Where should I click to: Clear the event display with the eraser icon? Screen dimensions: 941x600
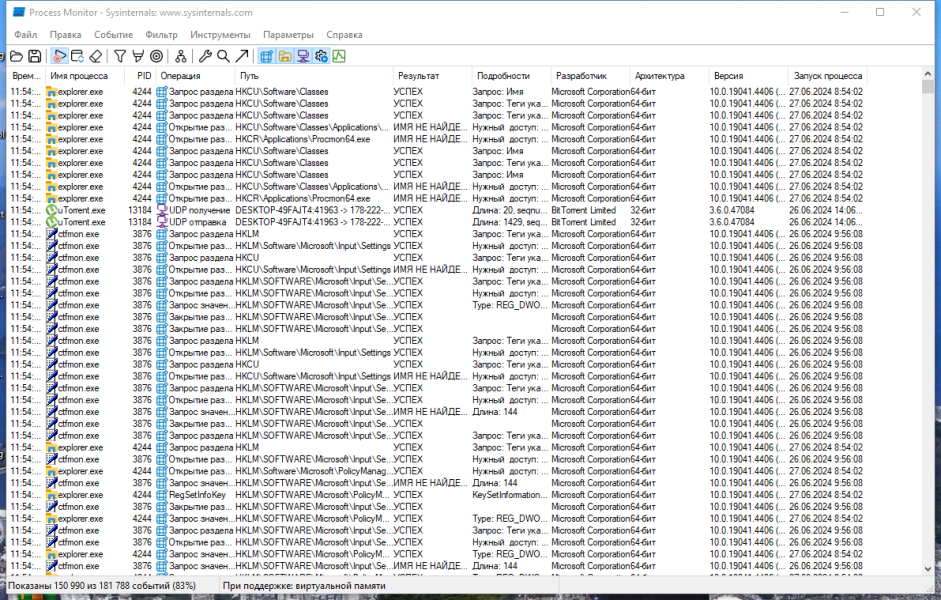95,56
